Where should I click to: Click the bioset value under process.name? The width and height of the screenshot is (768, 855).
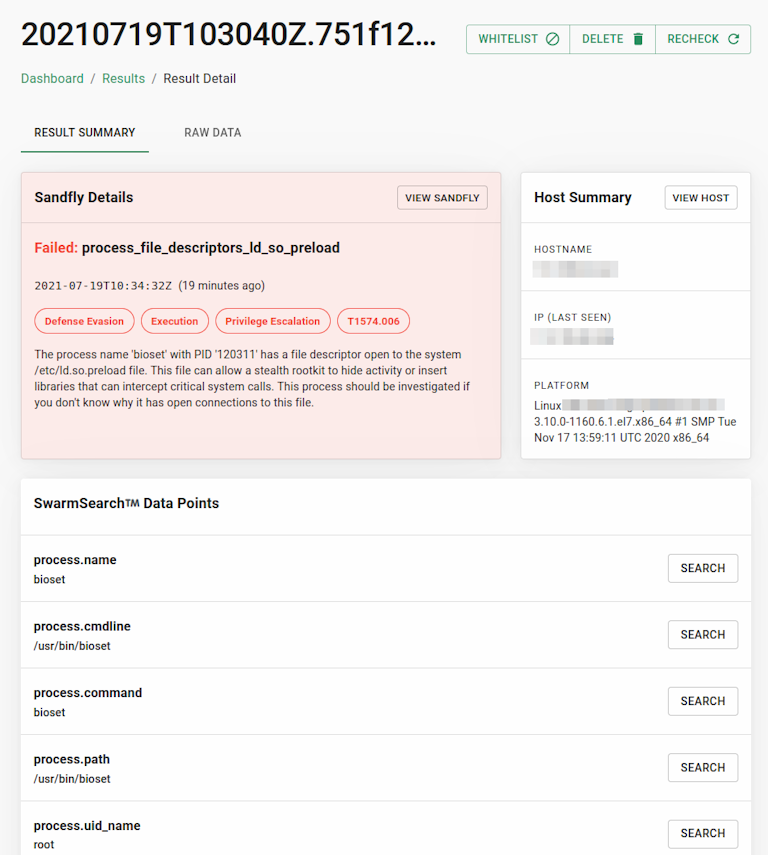[x=50, y=580]
